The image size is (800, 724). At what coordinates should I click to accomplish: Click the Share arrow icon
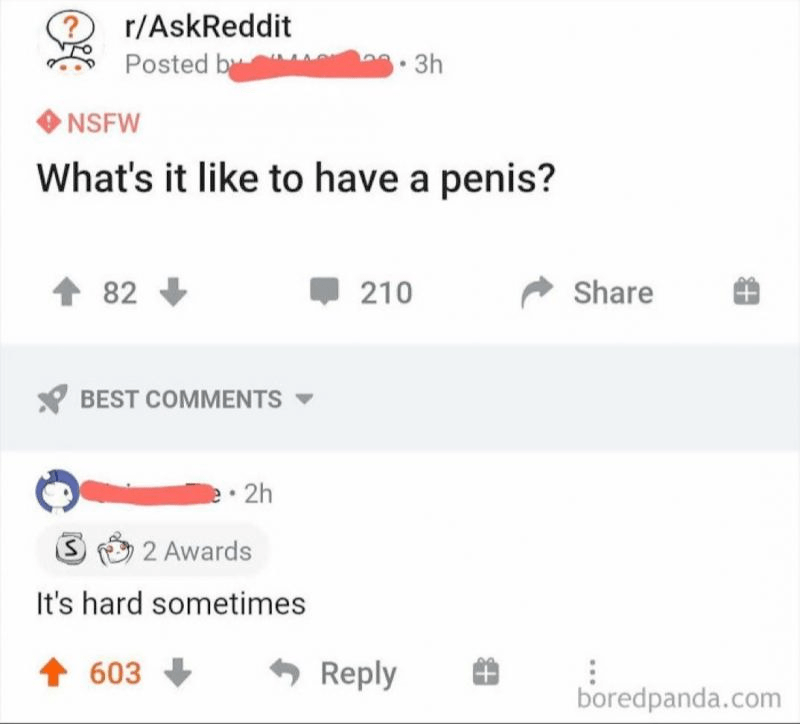[537, 292]
